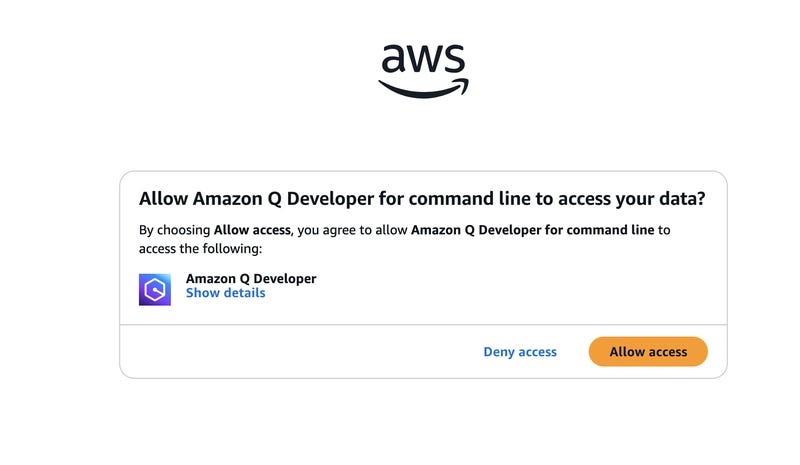Click the orange Allow access button
The width and height of the screenshot is (800, 465).
point(648,352)
